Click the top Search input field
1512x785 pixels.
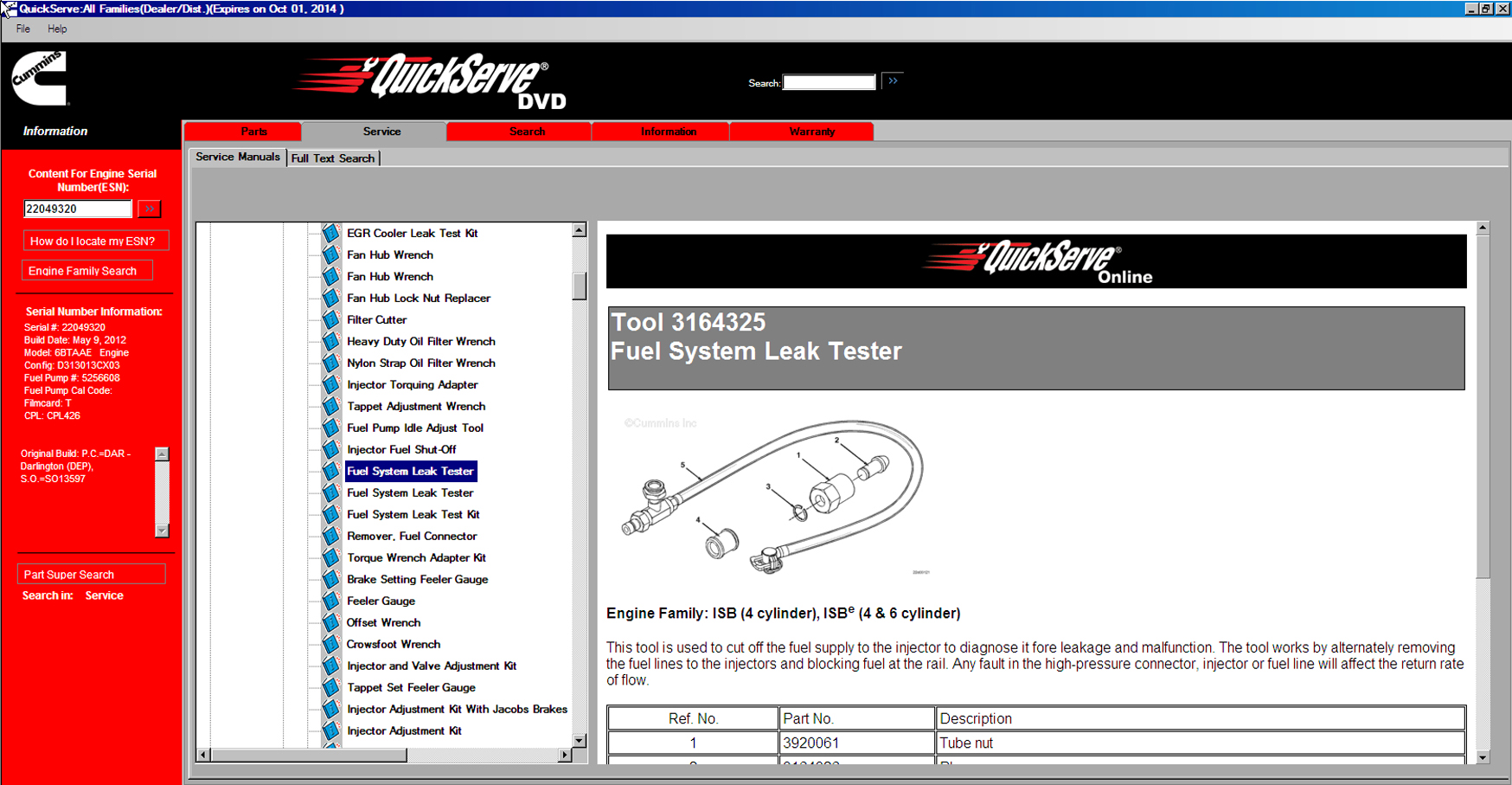tap(829, 82)
